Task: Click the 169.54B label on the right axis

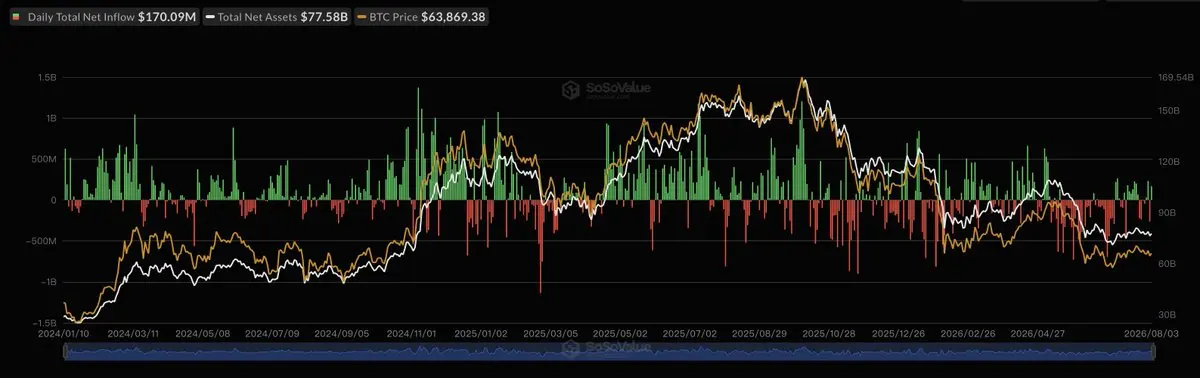Action: [1175, 77]
